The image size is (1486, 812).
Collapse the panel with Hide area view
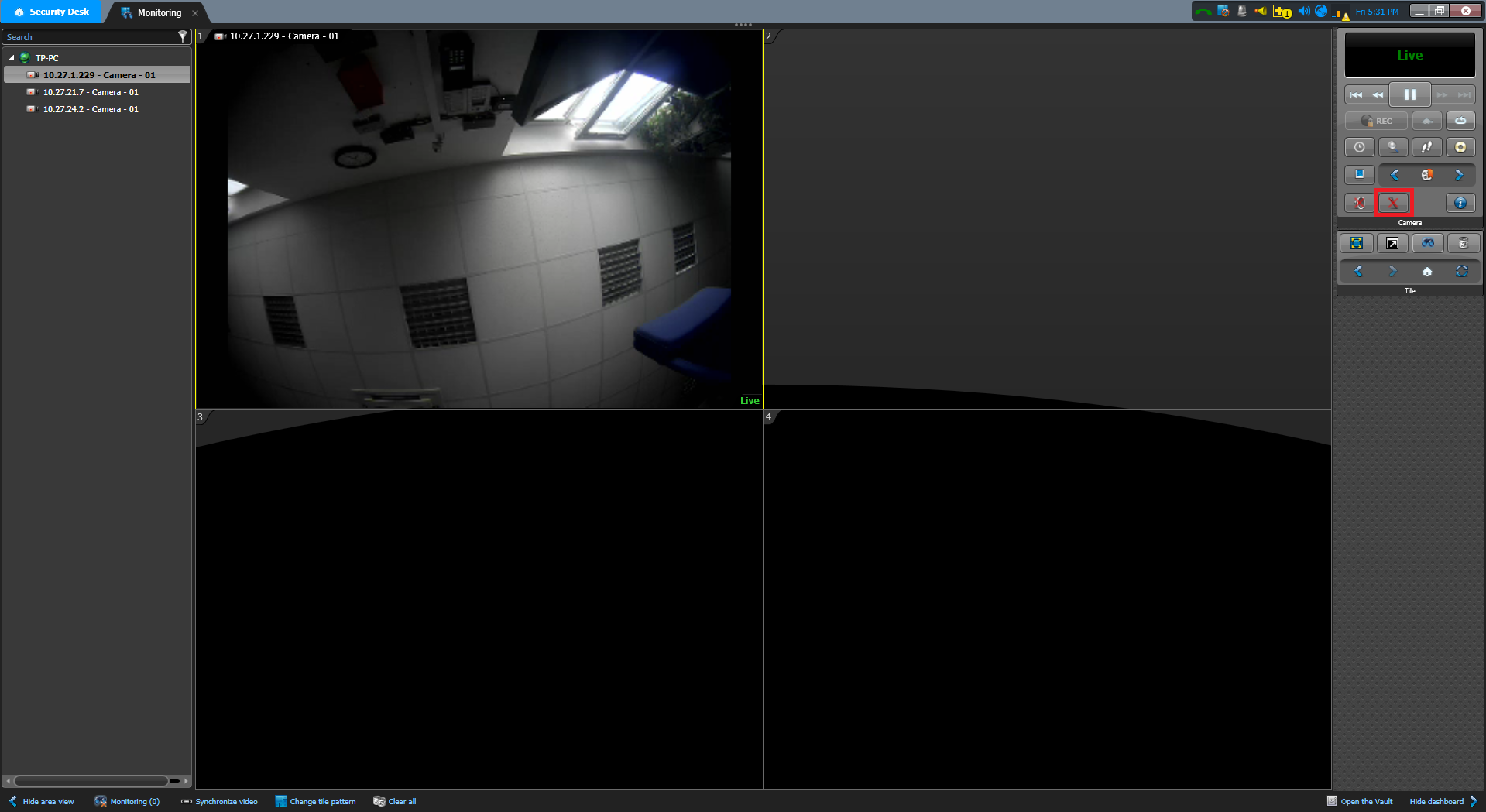click(x=42, y=801)
